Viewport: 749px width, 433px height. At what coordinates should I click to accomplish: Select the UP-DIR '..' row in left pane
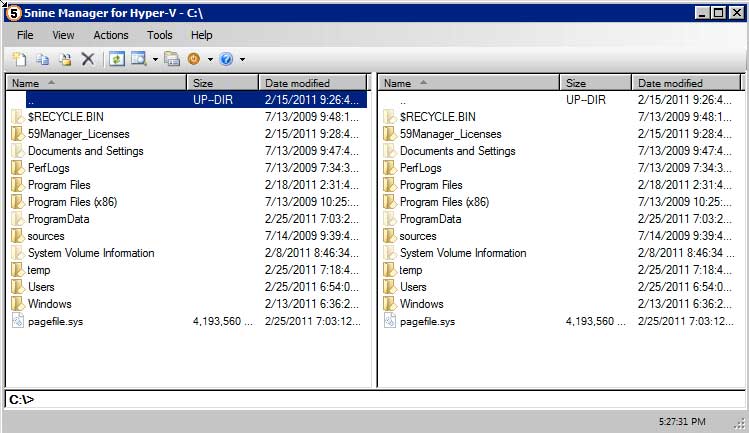click(196, 100)
